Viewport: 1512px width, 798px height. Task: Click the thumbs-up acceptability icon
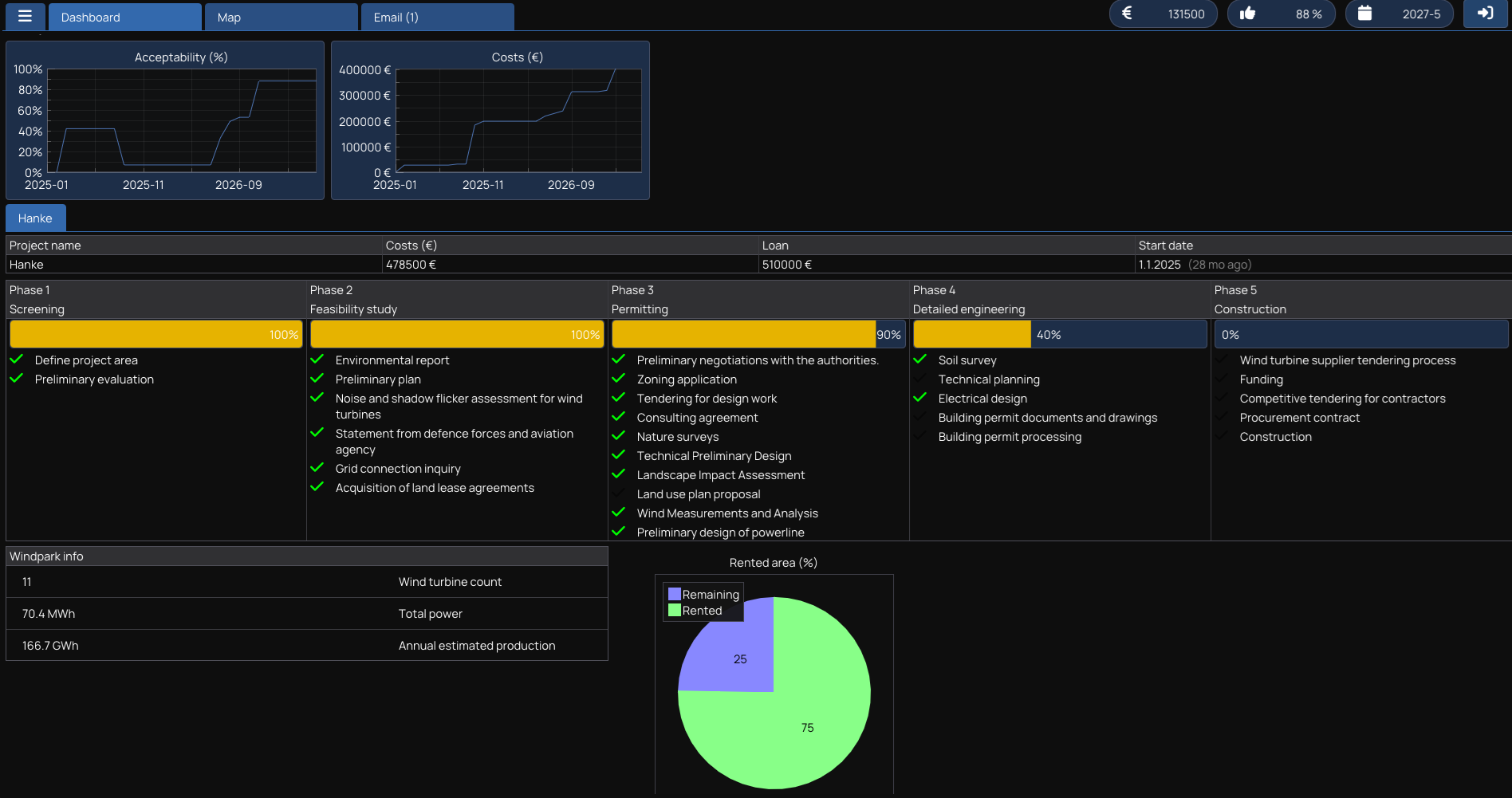click(x=1248, y=14)
